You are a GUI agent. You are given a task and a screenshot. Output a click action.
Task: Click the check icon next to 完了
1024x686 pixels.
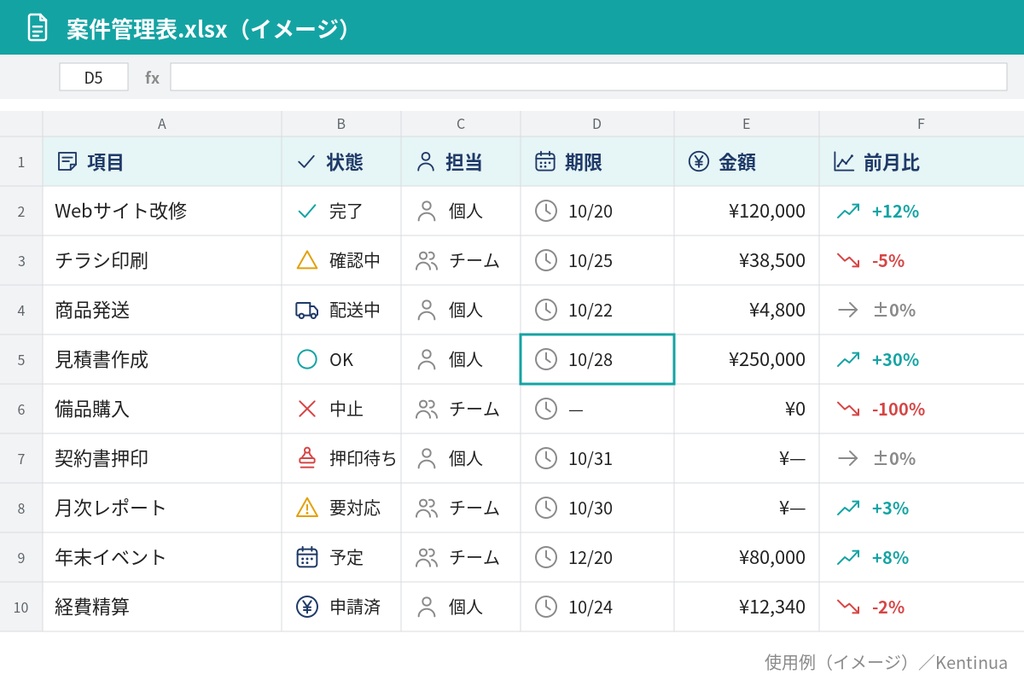click(x=307, y=211)
